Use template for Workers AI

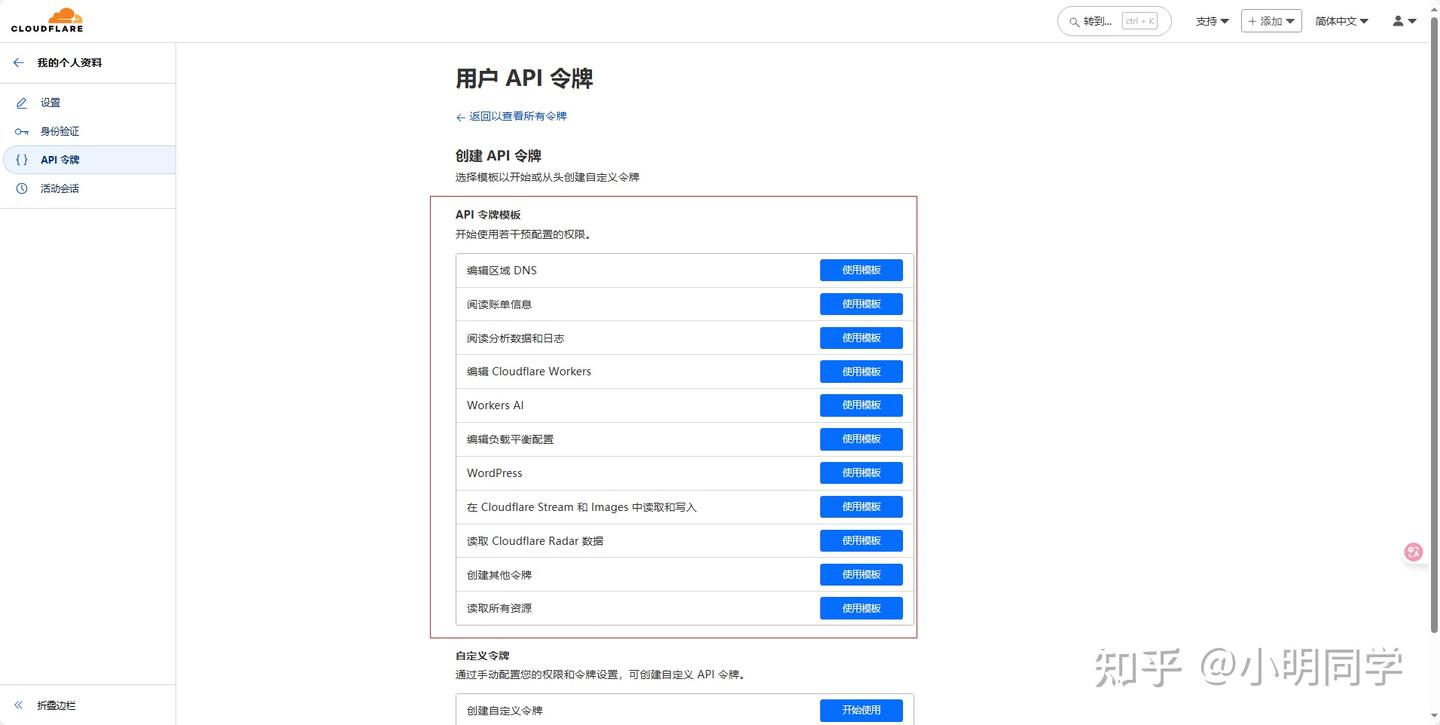861,405
